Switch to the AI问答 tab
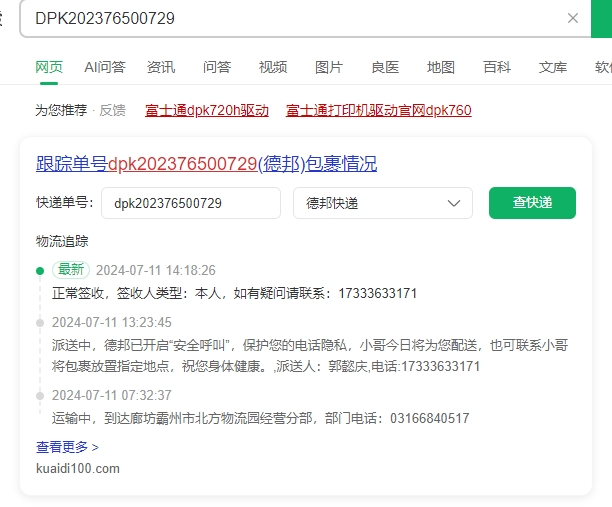Screen dimensions: 612x507 tap(105, 67)
